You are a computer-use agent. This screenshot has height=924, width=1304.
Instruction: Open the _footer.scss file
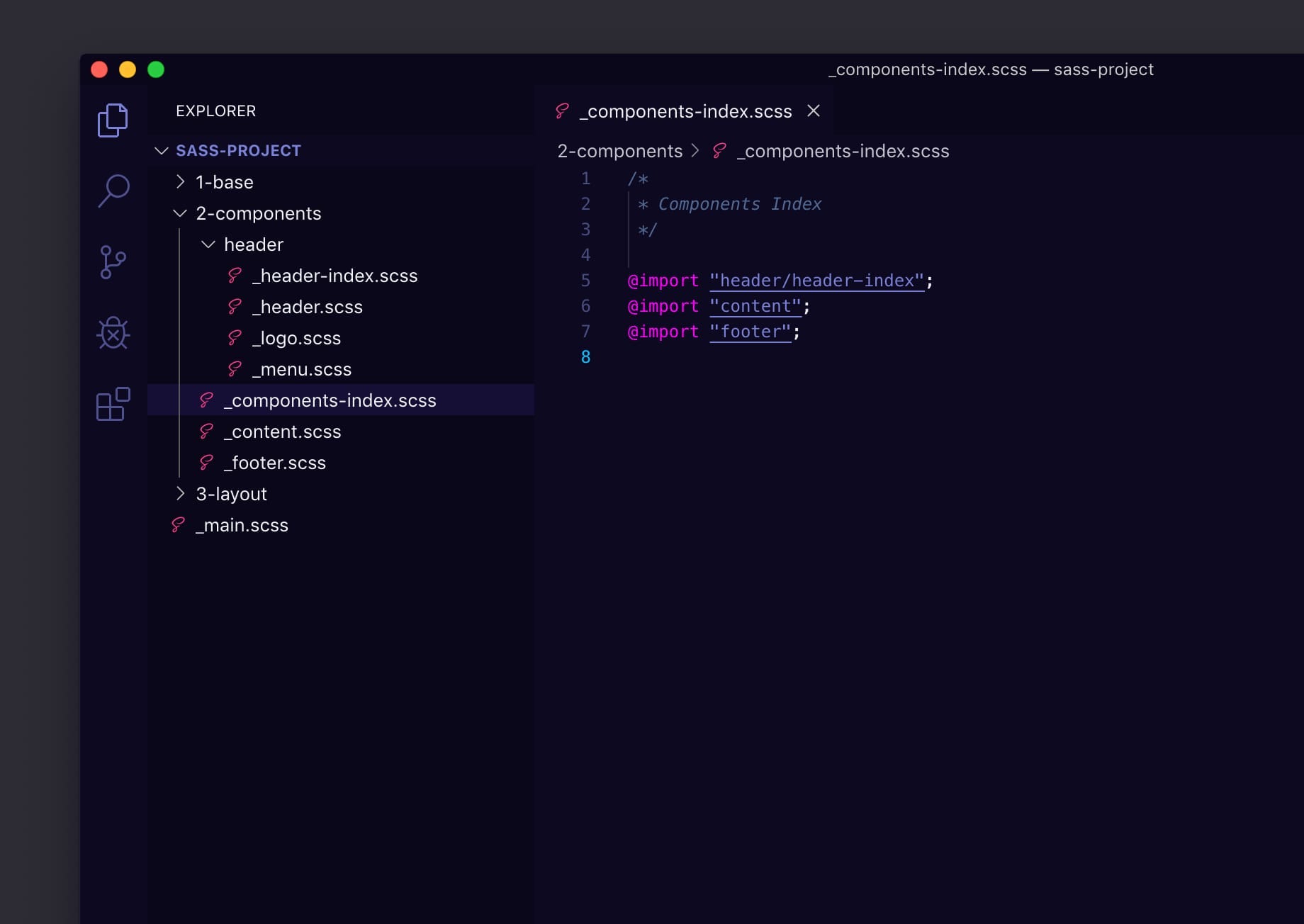click(x=274, y=463)
